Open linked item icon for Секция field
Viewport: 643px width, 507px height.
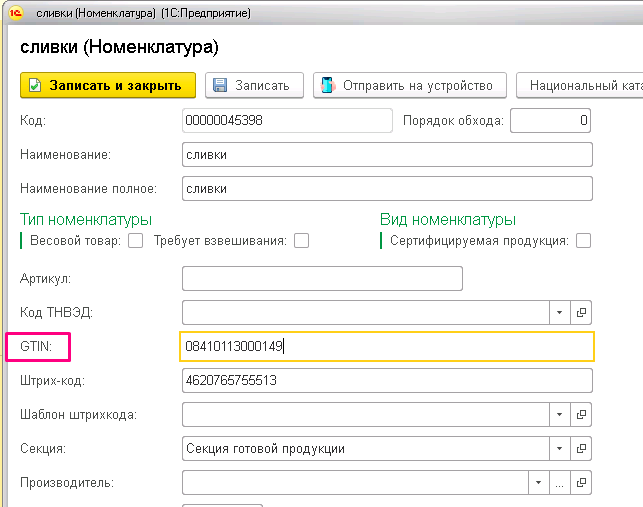click(x=581, y=448)
